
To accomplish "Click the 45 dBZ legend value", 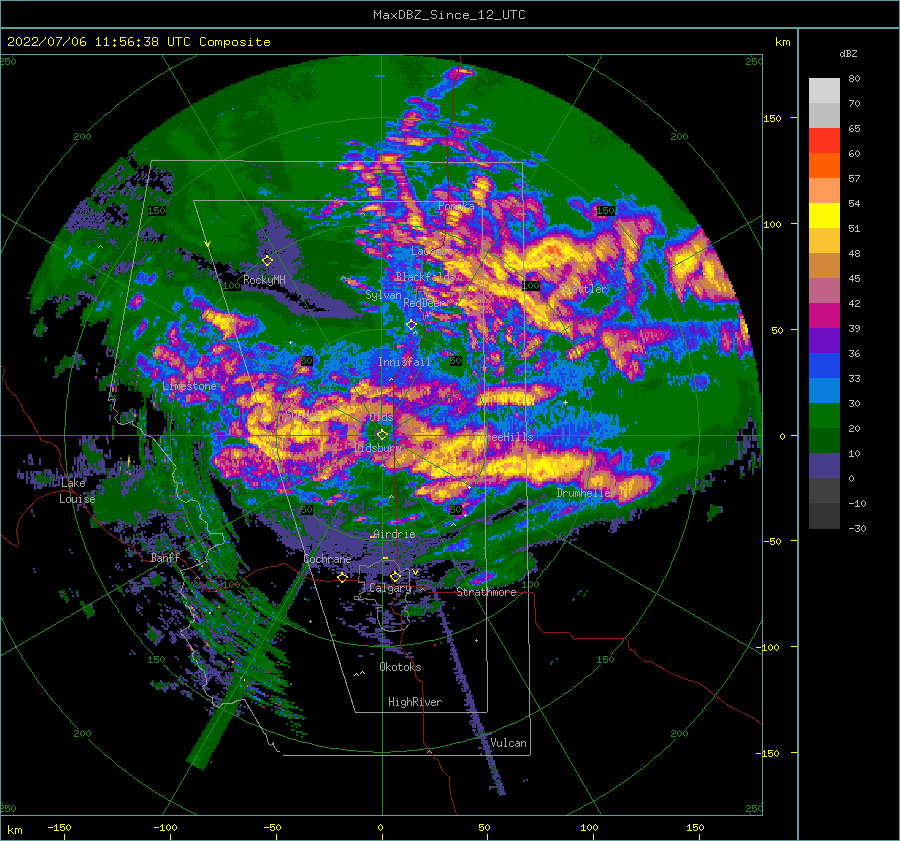I will point(854,278).
